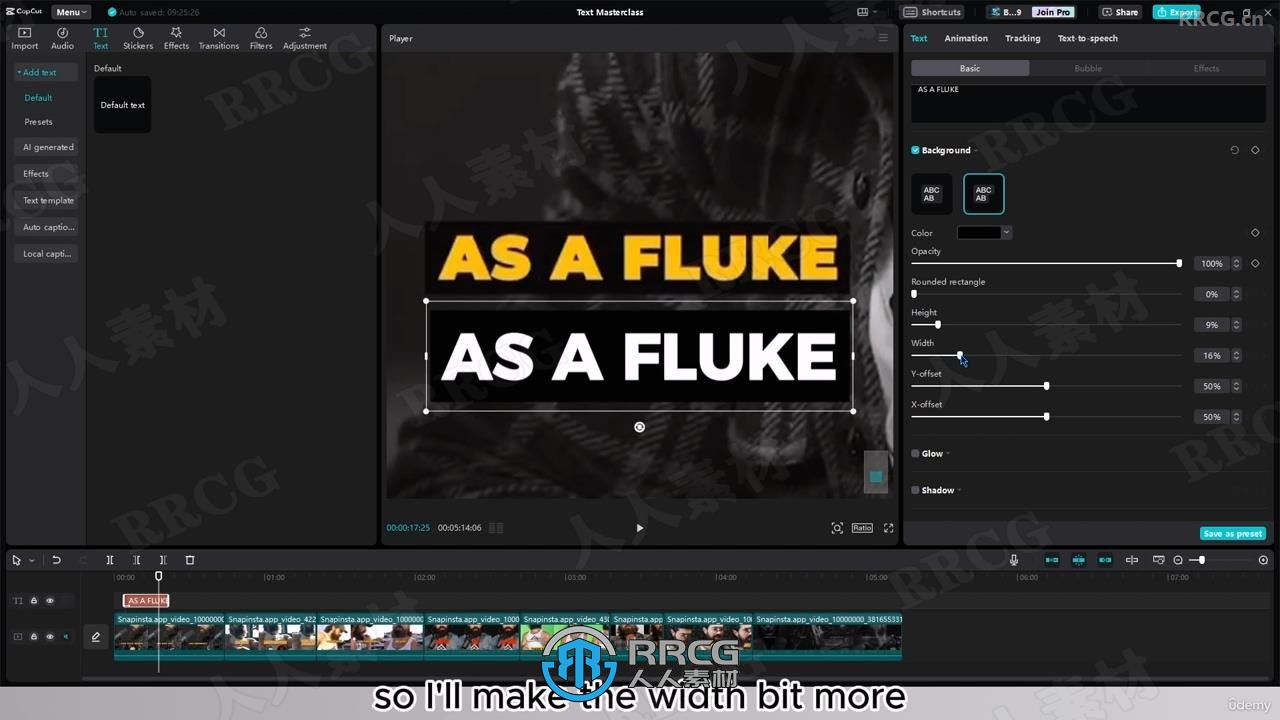1280x720 pixels.
Task: Click the Share button
Action: click(1120, 12)
